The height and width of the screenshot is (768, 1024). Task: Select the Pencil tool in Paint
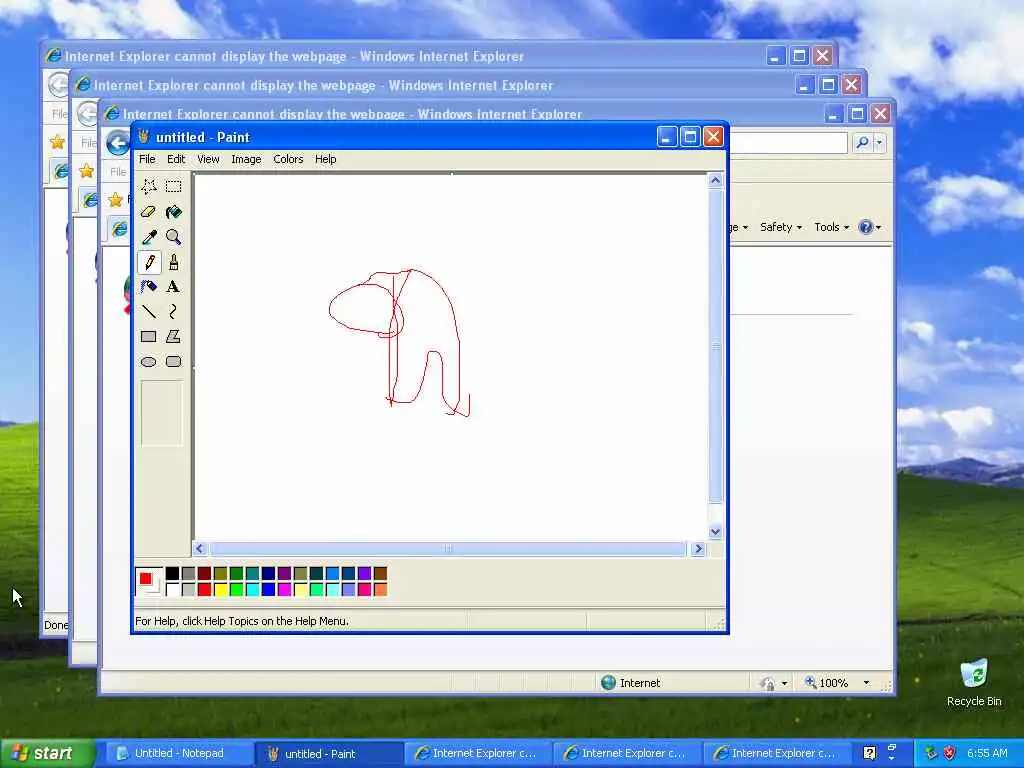[x=149, y=262]
